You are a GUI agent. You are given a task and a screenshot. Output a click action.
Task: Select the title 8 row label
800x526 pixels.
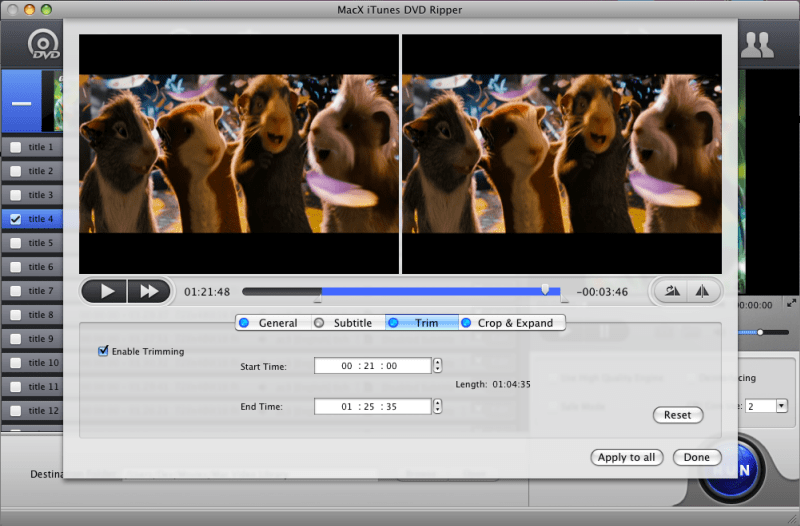coord(41,315)
